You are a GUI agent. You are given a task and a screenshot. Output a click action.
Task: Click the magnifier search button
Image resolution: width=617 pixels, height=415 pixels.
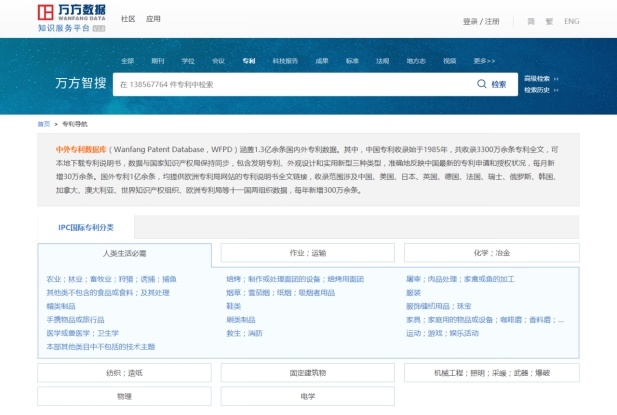pos(492,85)
